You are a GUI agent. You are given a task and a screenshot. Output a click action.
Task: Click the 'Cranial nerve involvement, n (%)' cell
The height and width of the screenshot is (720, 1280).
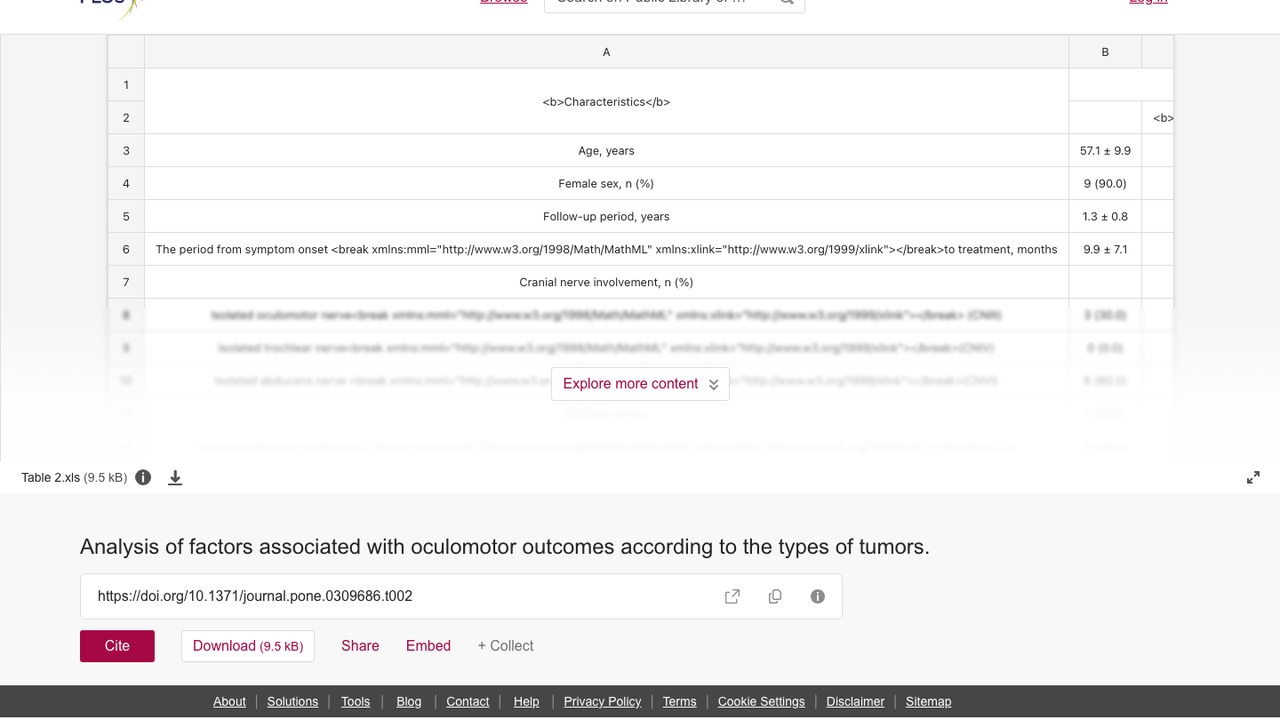point(606,283)
